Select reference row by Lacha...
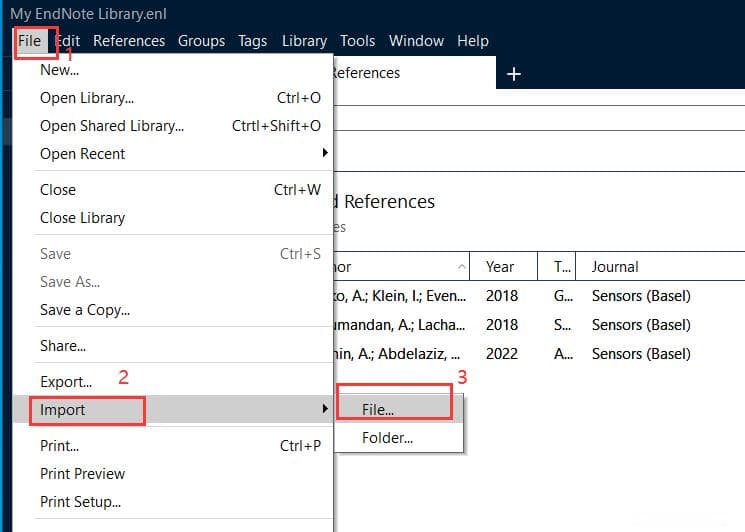 (x=539, y=325)
